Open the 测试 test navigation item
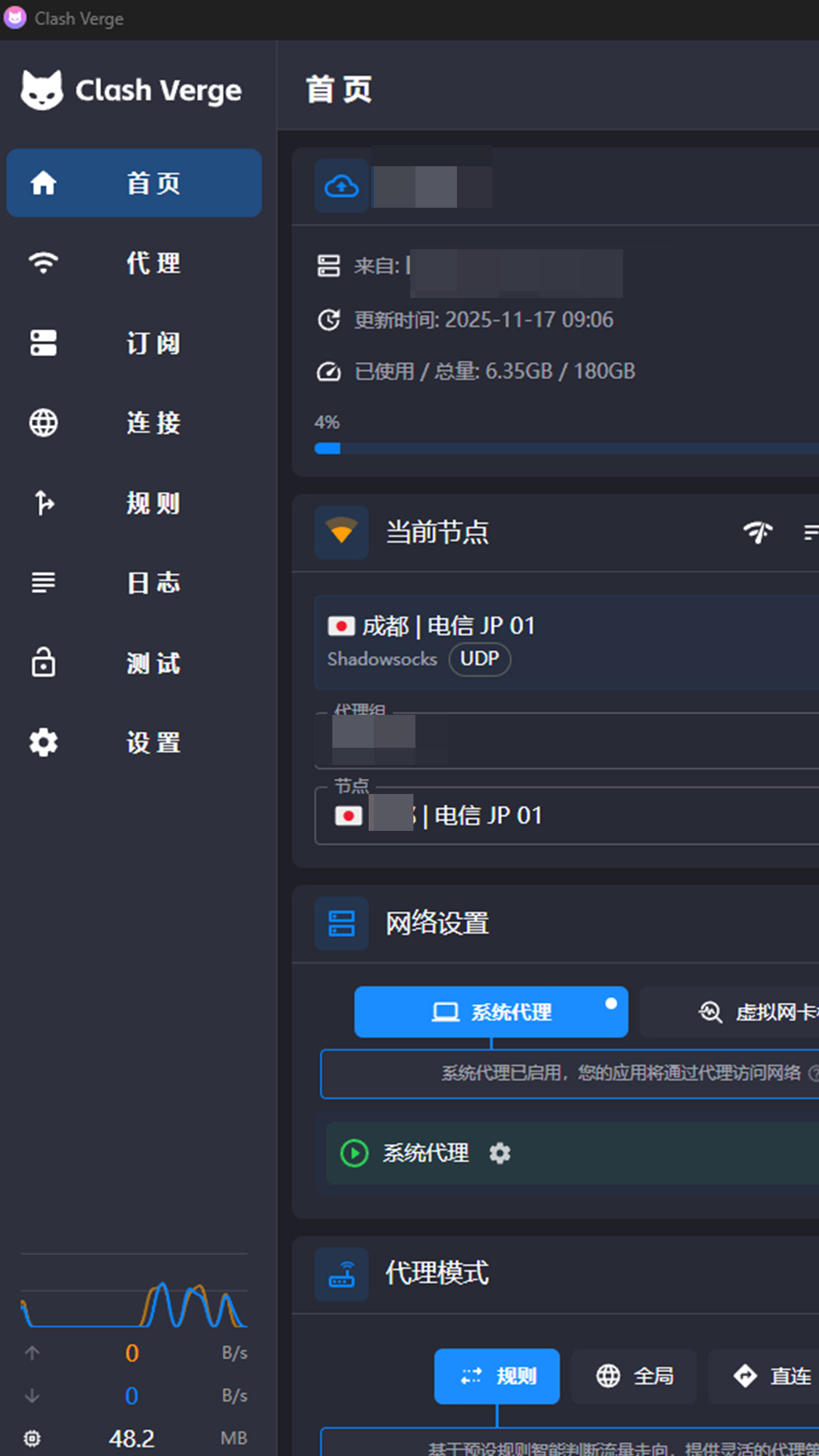 pos(134,663)
